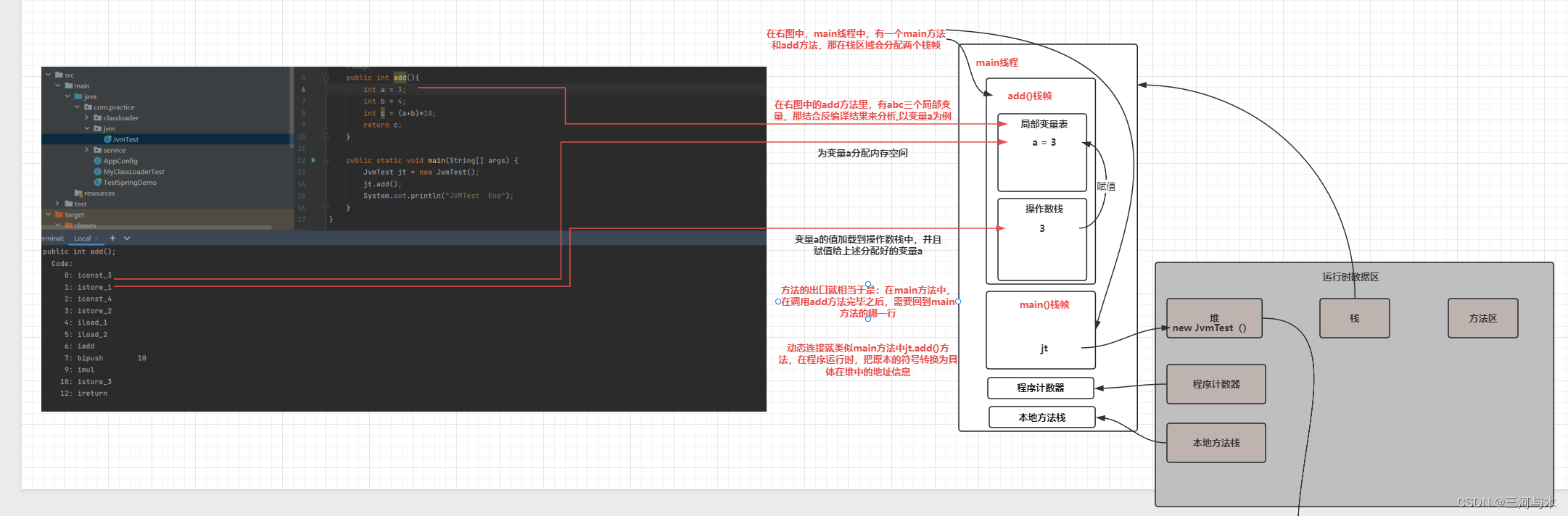Click fold end marker at line 16
This screenshot has height=516, width=1568.
[326, 207]
